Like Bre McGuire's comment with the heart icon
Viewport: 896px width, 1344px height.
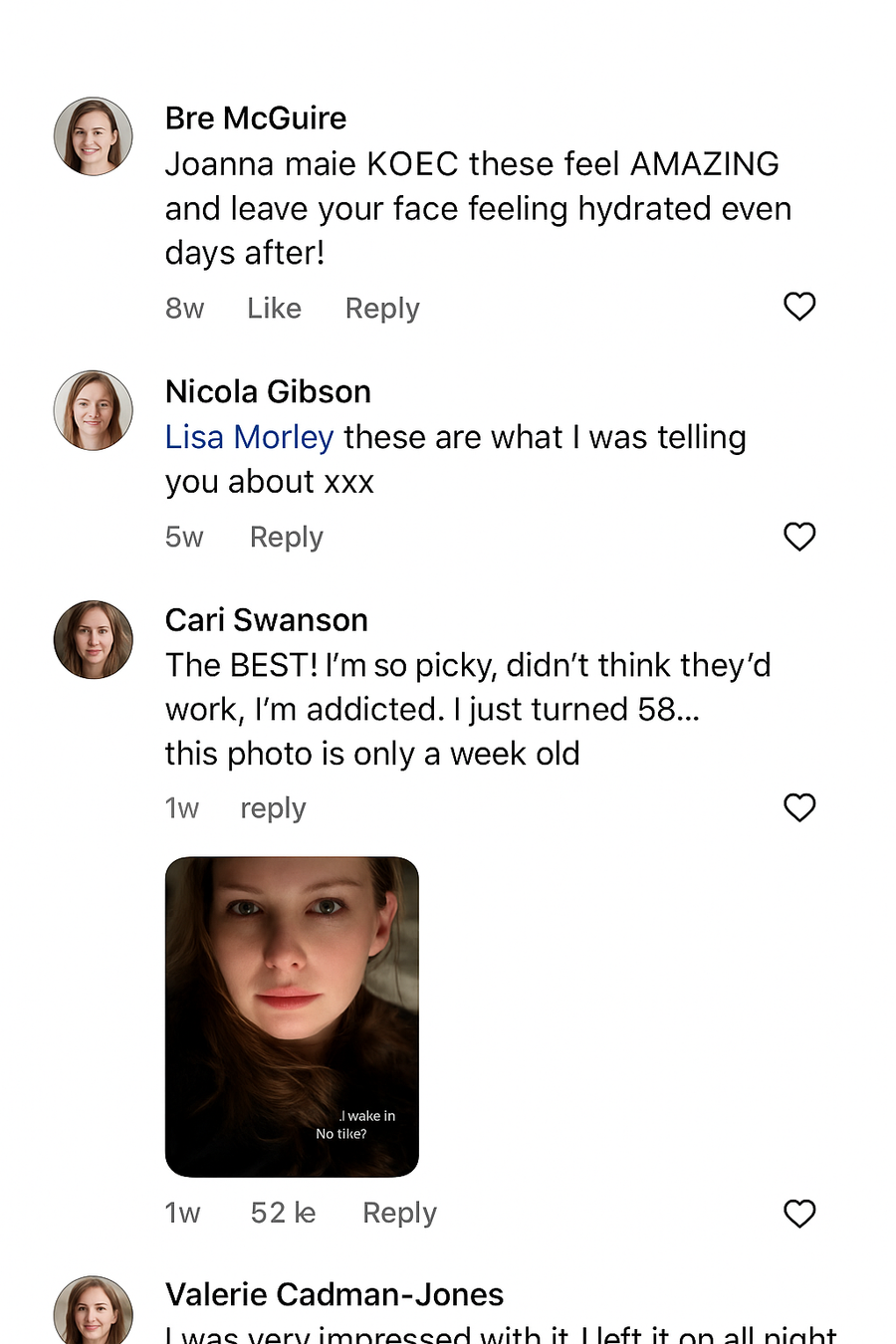coord(799,307)
